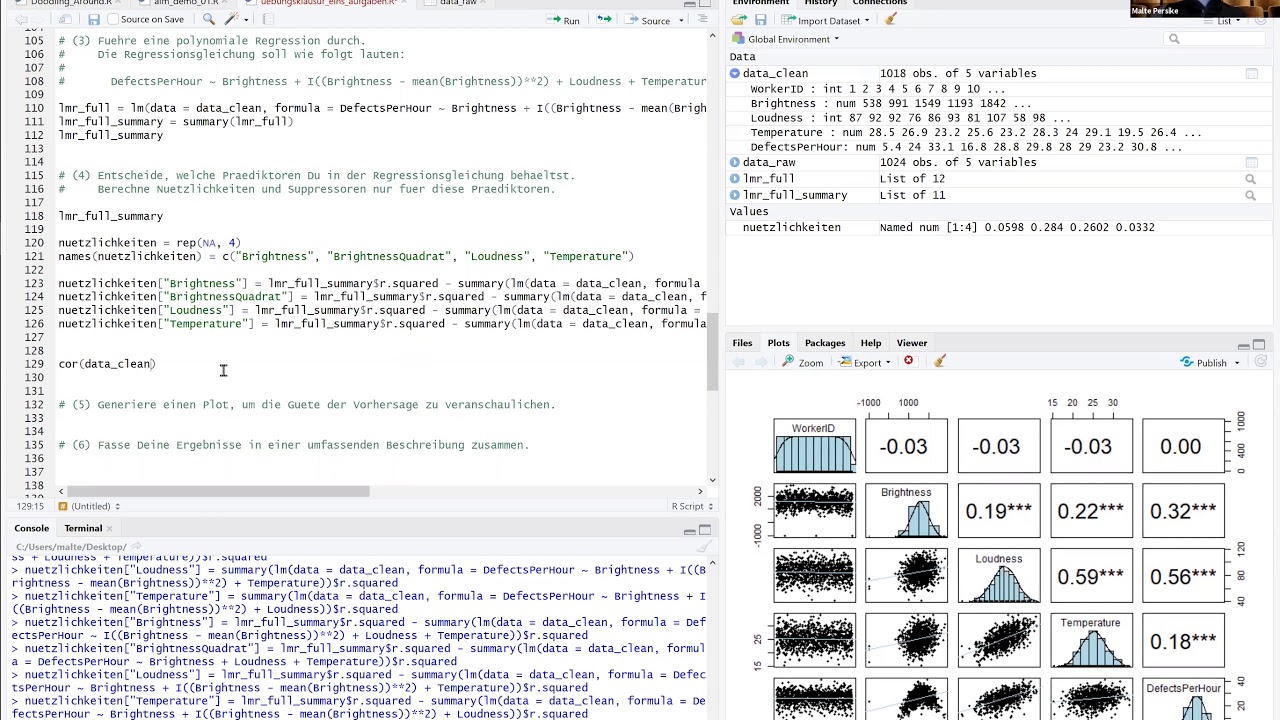The image size is (1280, 720).
Task: Switch to the Packages tab
Action: (x=825, y=343)
